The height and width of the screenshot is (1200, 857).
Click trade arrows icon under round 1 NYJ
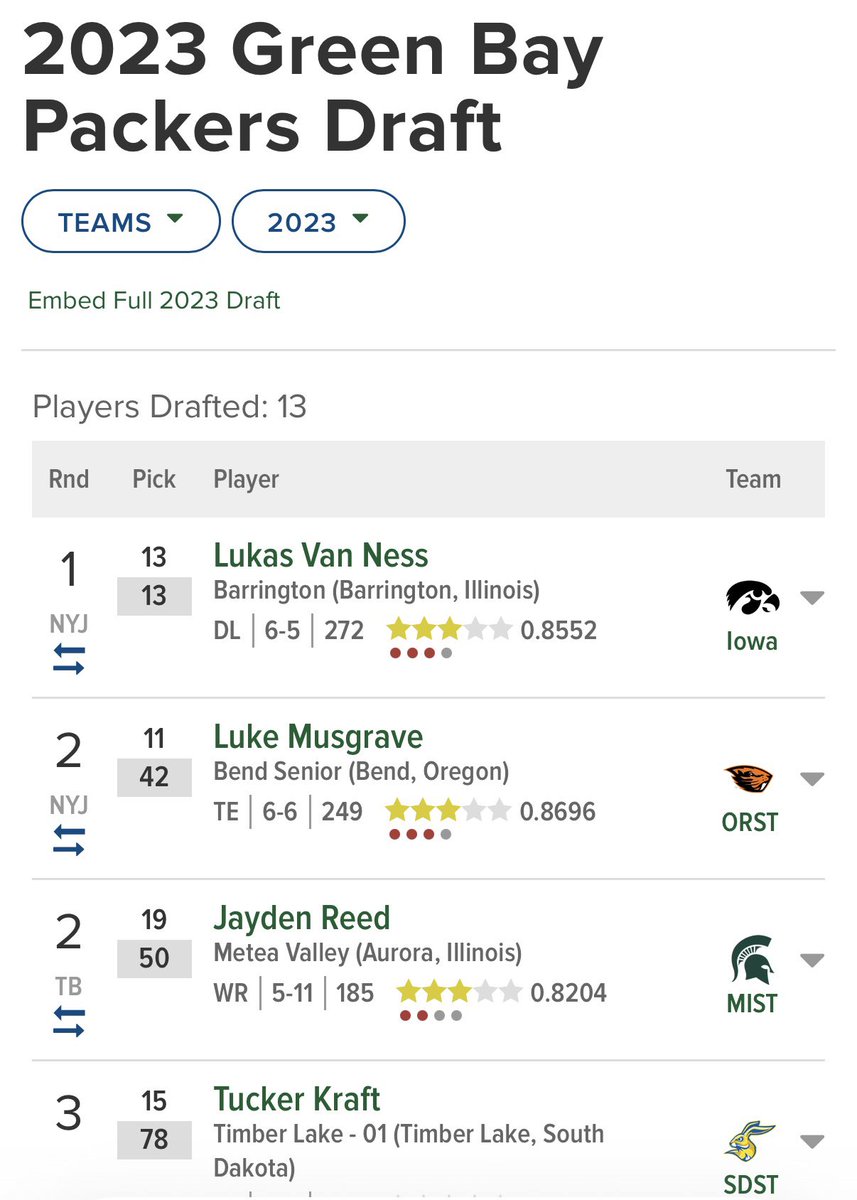(x=68, y=660)
